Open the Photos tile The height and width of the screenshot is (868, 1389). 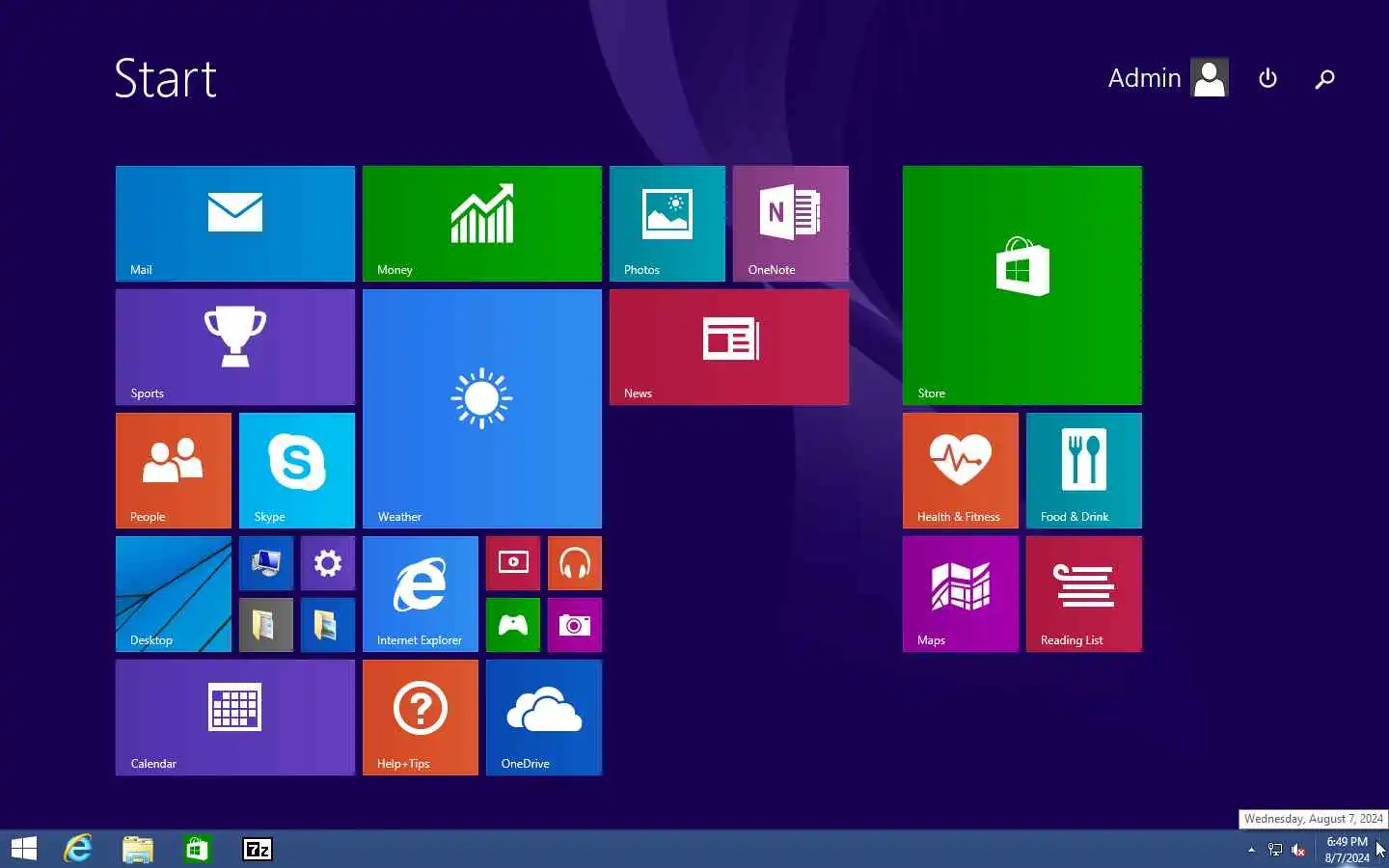[x=667, y=224]
